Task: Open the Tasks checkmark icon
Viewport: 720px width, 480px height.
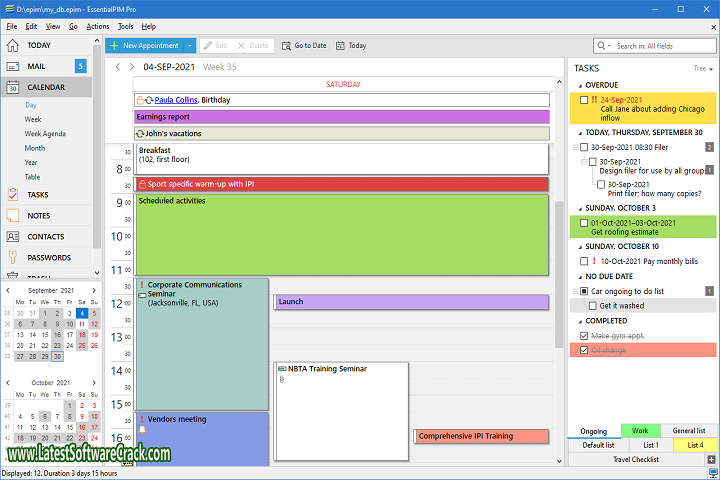Action: tap(13, 195)
